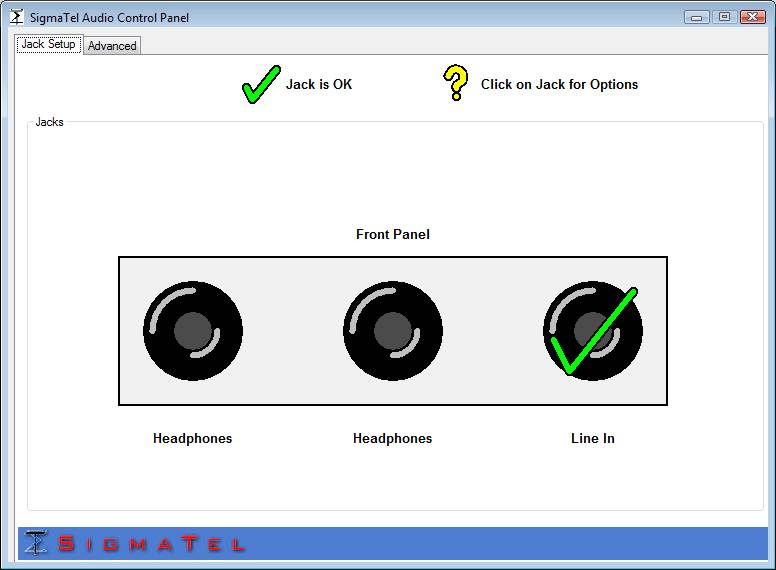Click the 'Front Panel' heading
The image size is (776, 570).
(393, 234)
